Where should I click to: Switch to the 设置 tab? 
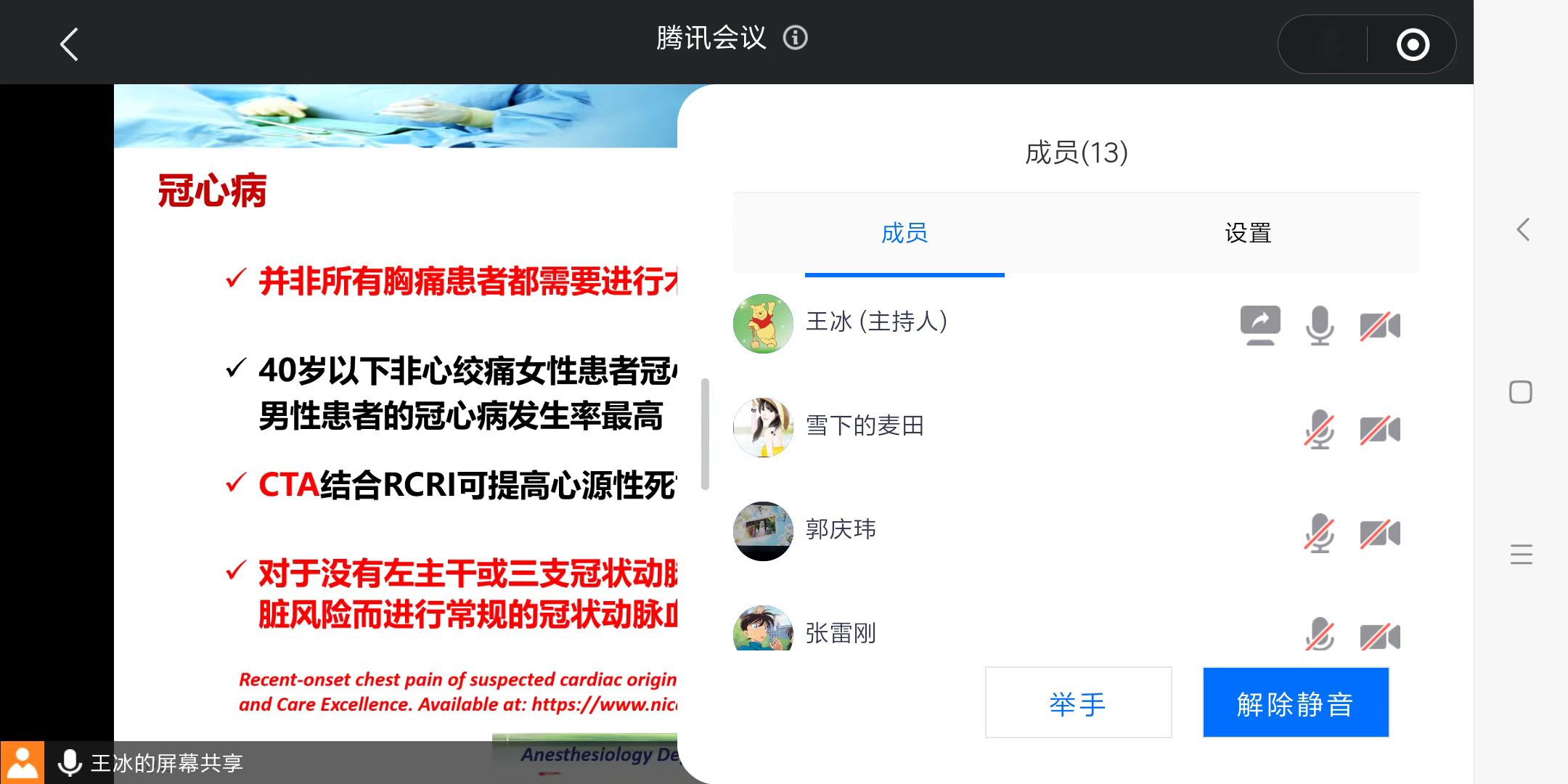tap(1248, 233)
